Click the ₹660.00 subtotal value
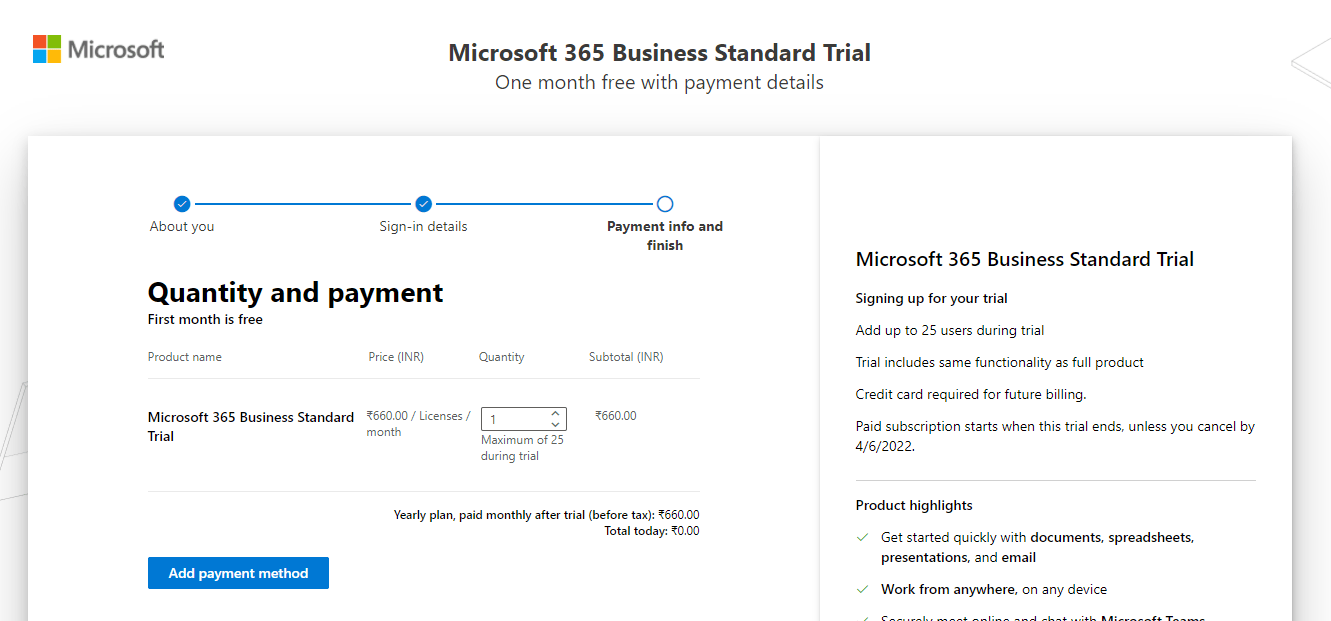Screen dimensions: 1331x621 pos(615,416)
